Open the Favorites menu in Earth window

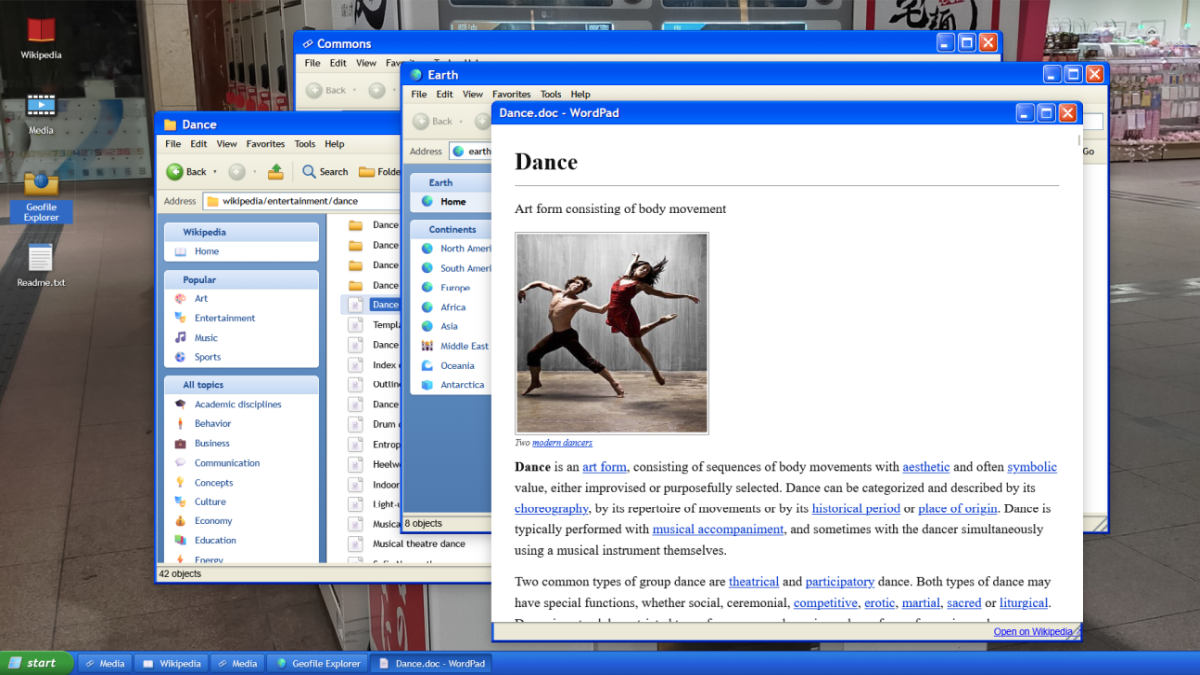511,95
